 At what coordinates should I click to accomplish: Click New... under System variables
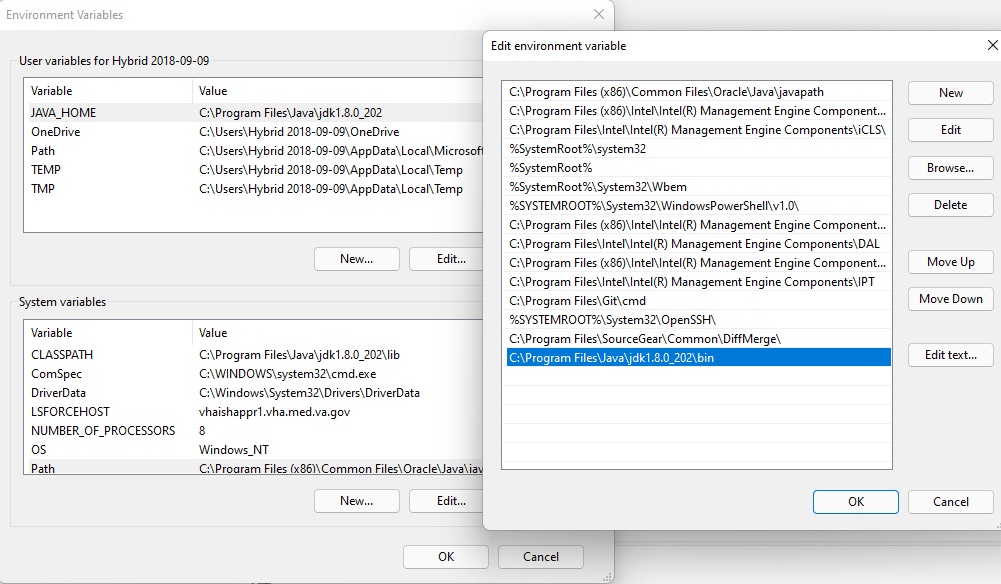pyautogui.click(x=356, y=501)
